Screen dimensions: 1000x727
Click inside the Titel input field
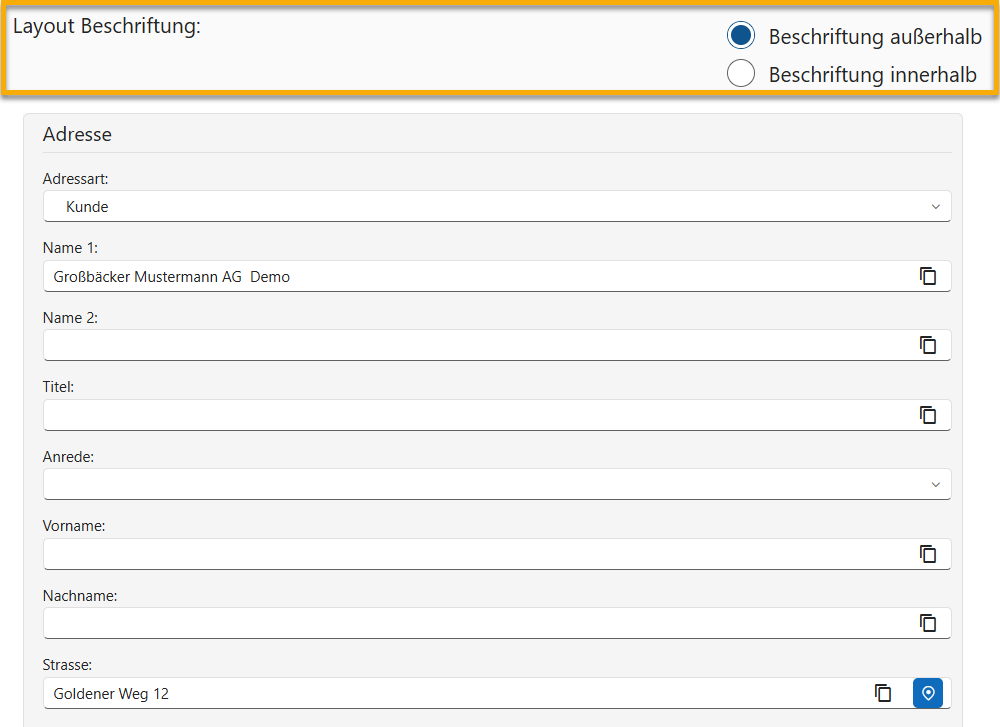click(x=480, y=415)
